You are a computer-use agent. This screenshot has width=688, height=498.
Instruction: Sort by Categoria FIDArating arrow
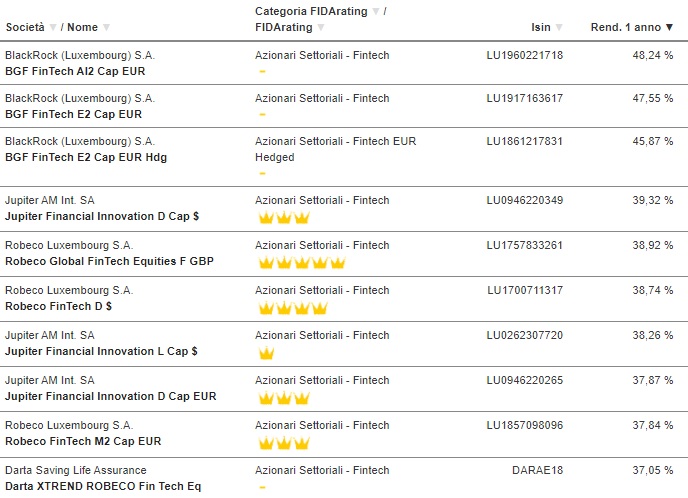[376, 11]
